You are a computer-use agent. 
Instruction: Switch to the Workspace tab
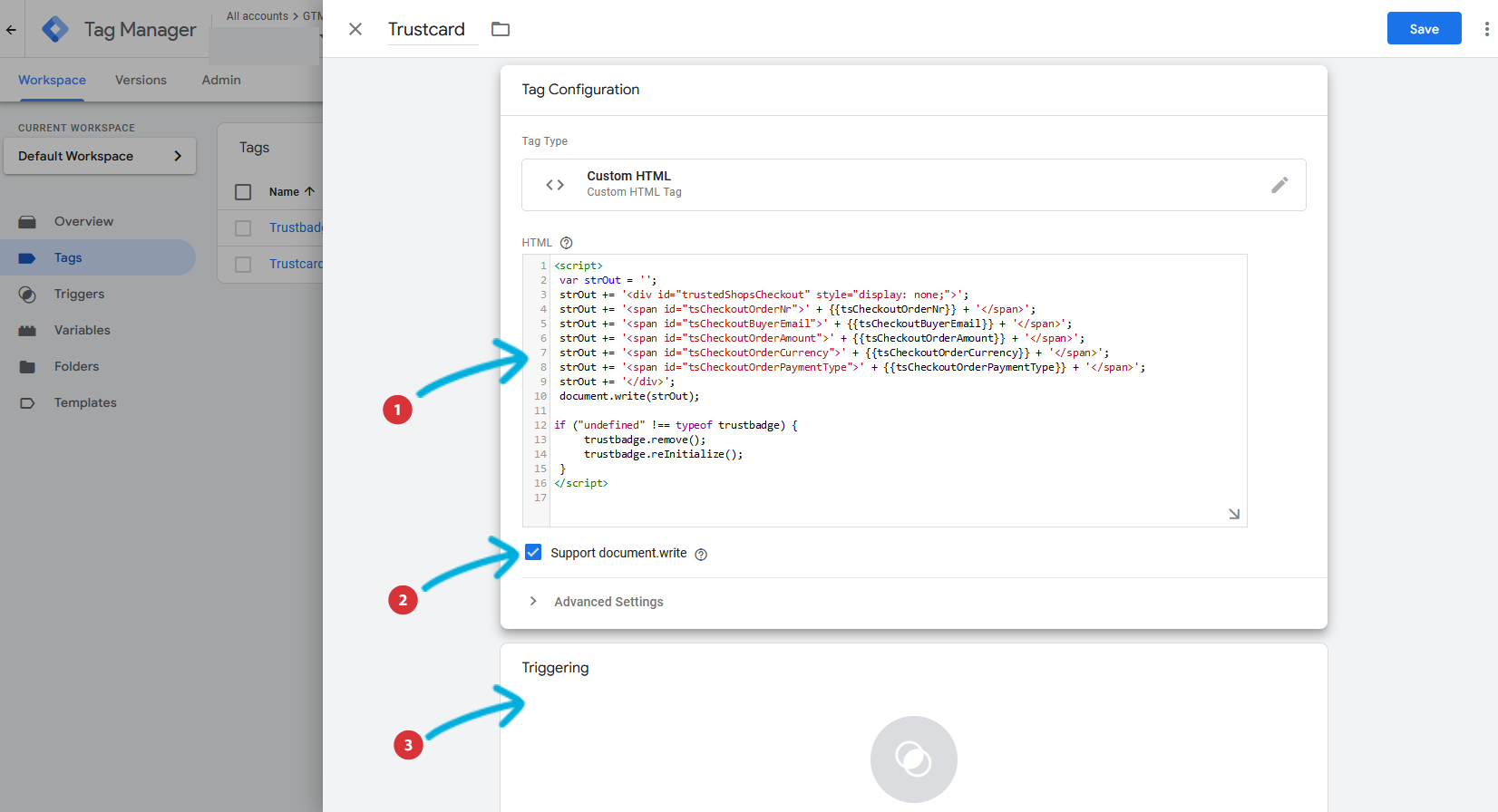tap(52, 80)
